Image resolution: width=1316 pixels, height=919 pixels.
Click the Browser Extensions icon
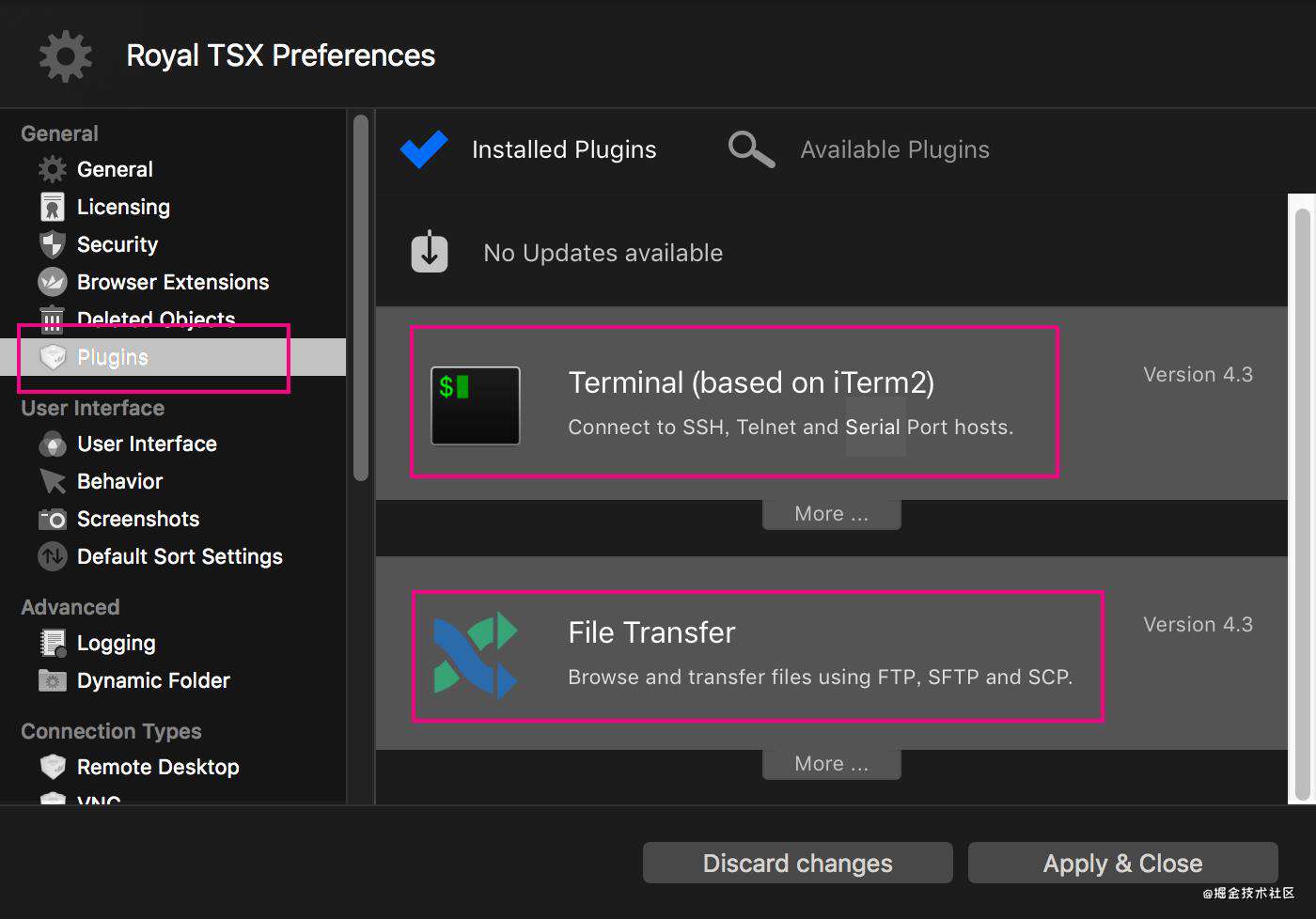(x=53, y=282)
